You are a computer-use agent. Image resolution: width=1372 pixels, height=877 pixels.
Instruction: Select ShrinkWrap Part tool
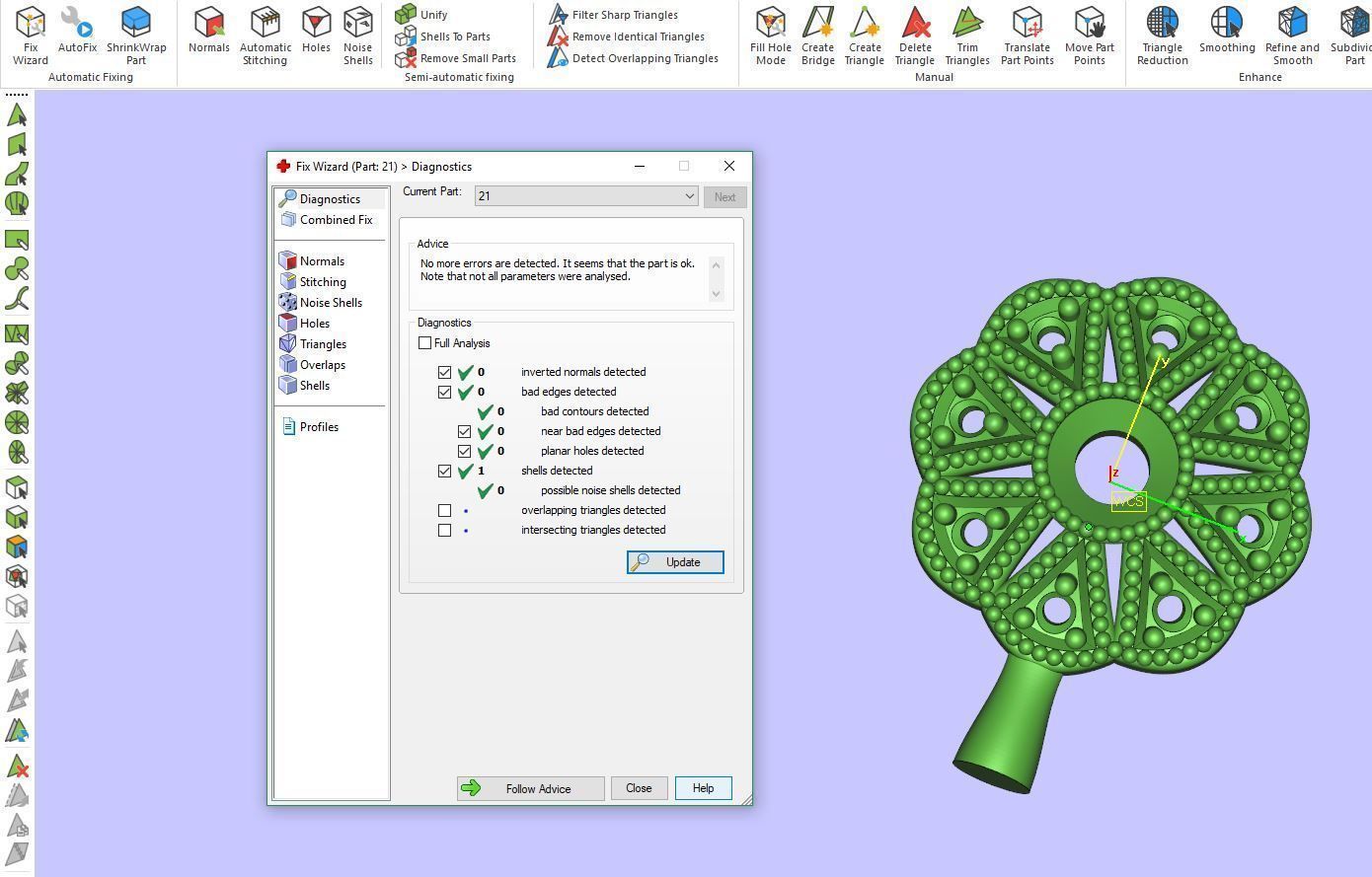[136, 36]
